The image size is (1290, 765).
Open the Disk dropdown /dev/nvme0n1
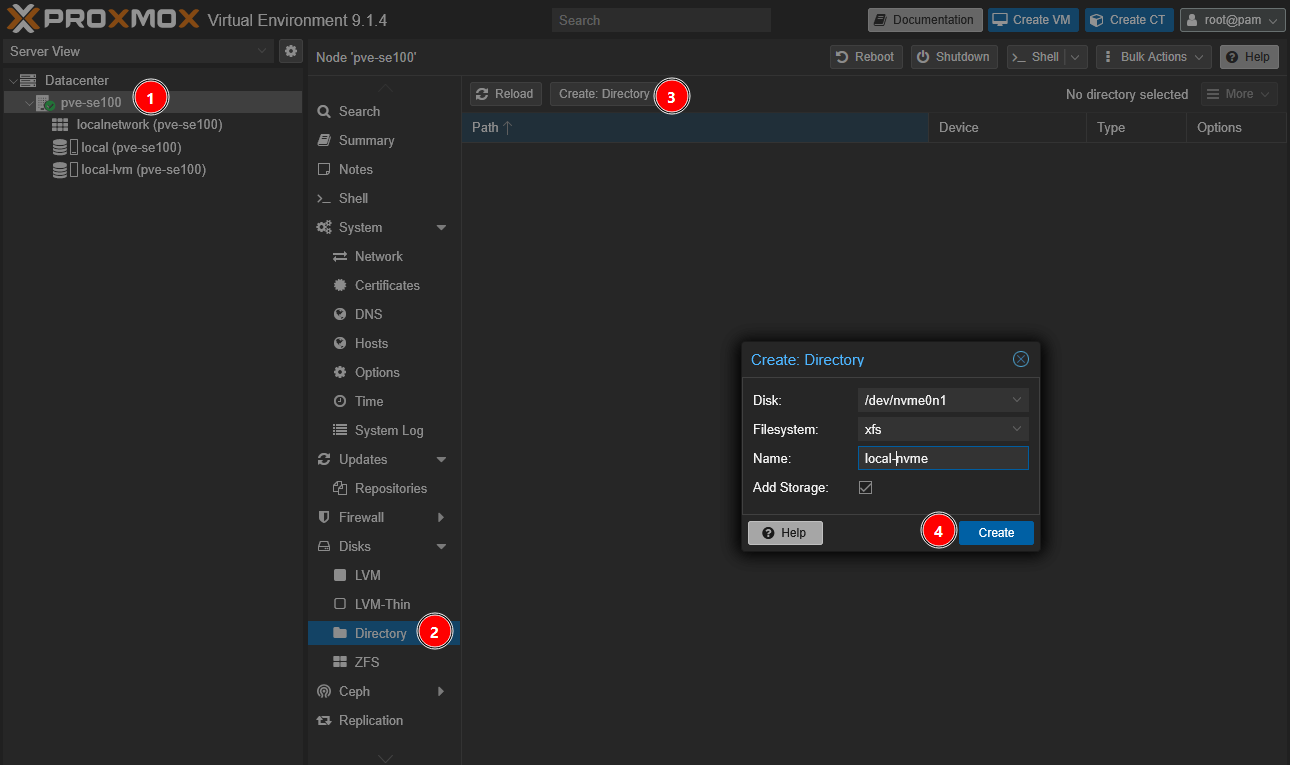[x=942, y=400]
